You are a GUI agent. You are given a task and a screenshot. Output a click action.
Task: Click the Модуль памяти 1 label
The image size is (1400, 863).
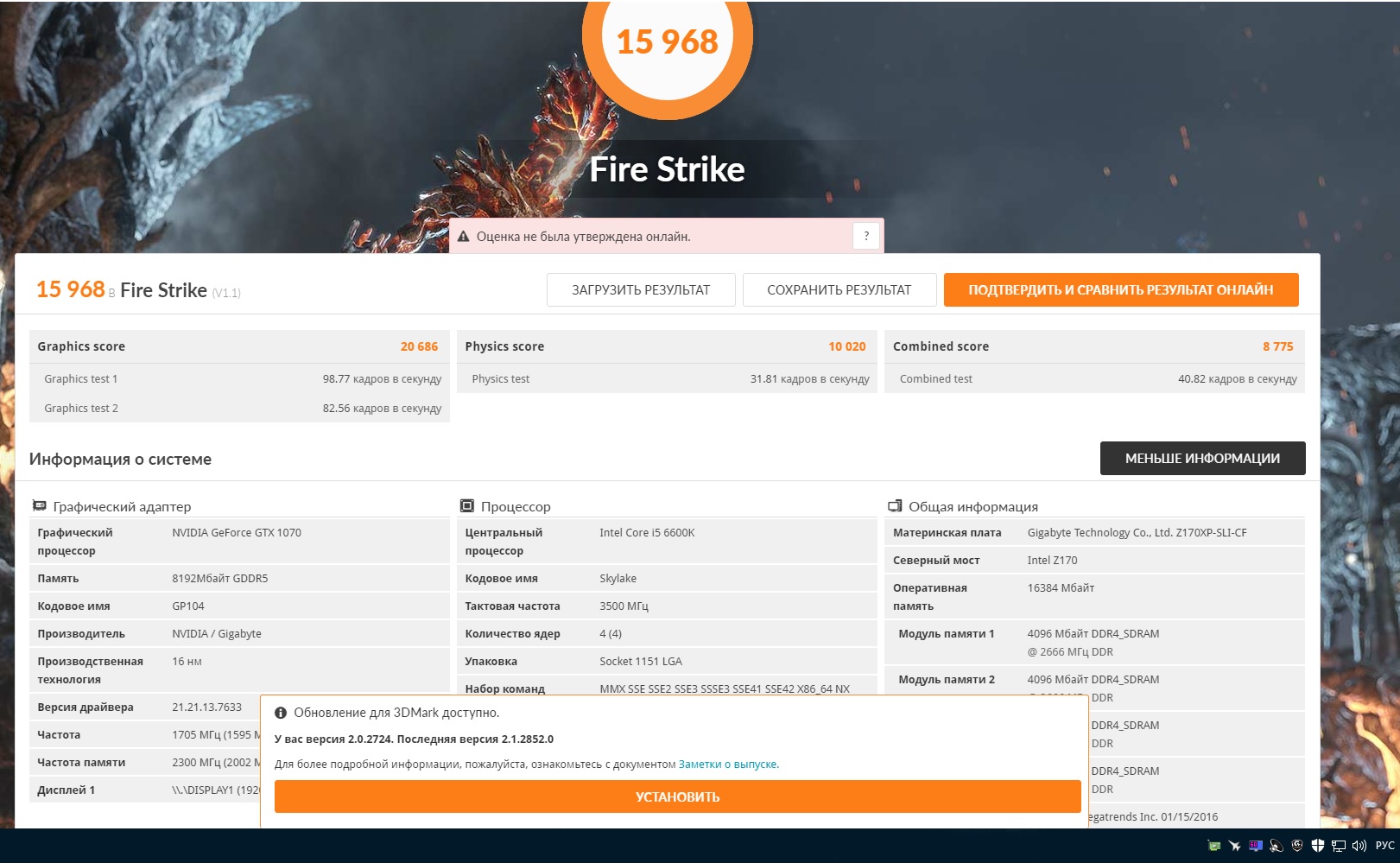947,633
